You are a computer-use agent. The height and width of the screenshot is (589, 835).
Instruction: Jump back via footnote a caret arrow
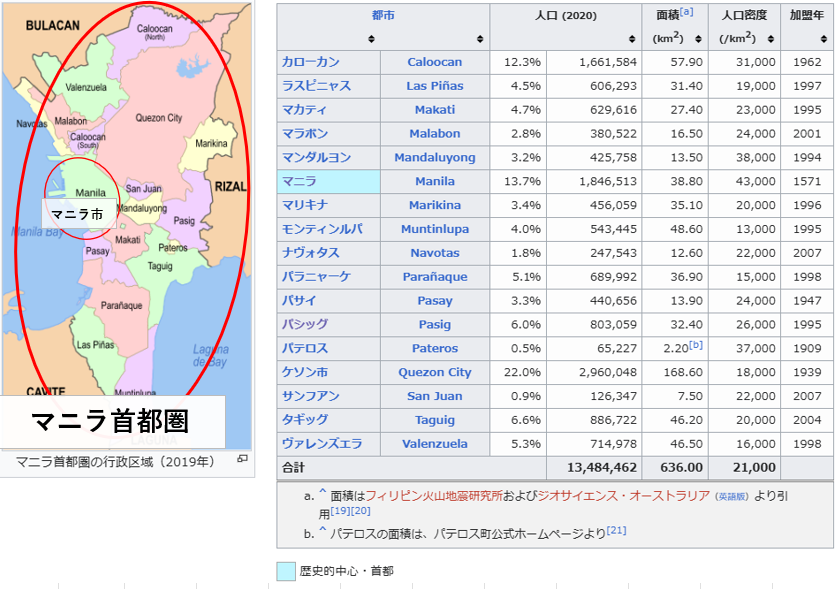click(322, 493)
